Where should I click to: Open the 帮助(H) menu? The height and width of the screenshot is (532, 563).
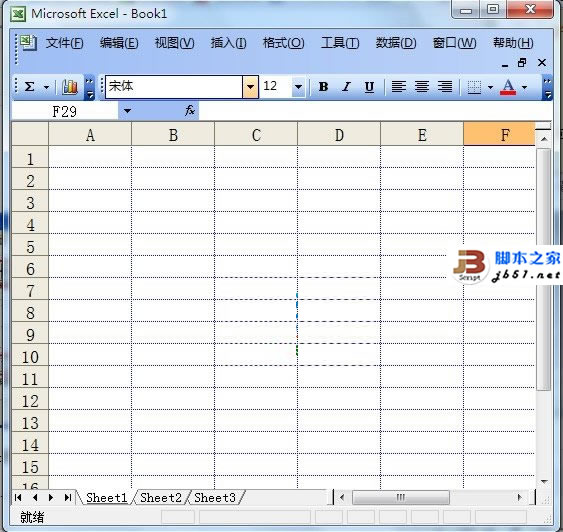513,43
